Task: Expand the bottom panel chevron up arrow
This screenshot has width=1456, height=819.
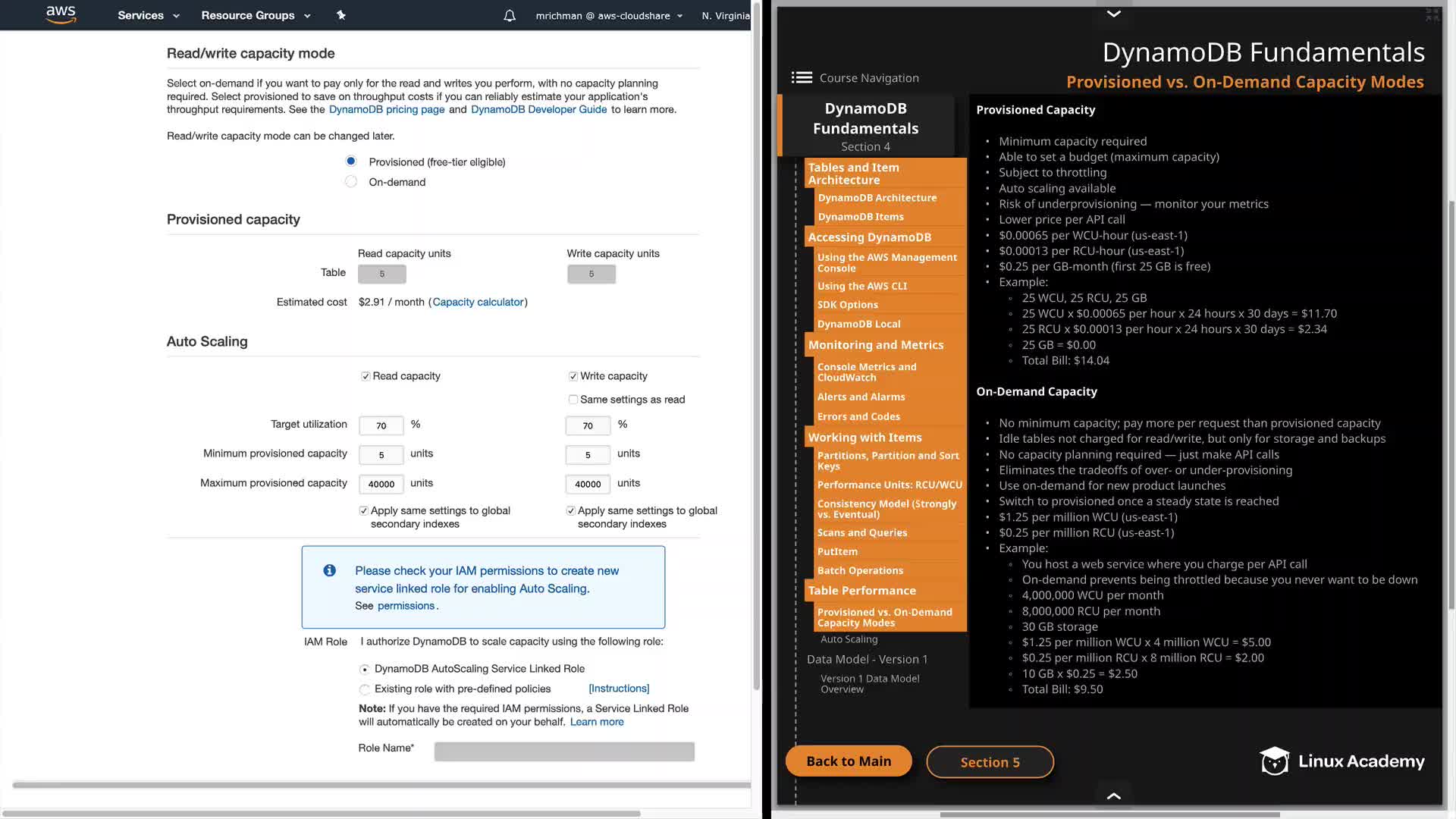Action: point(1113,795)
